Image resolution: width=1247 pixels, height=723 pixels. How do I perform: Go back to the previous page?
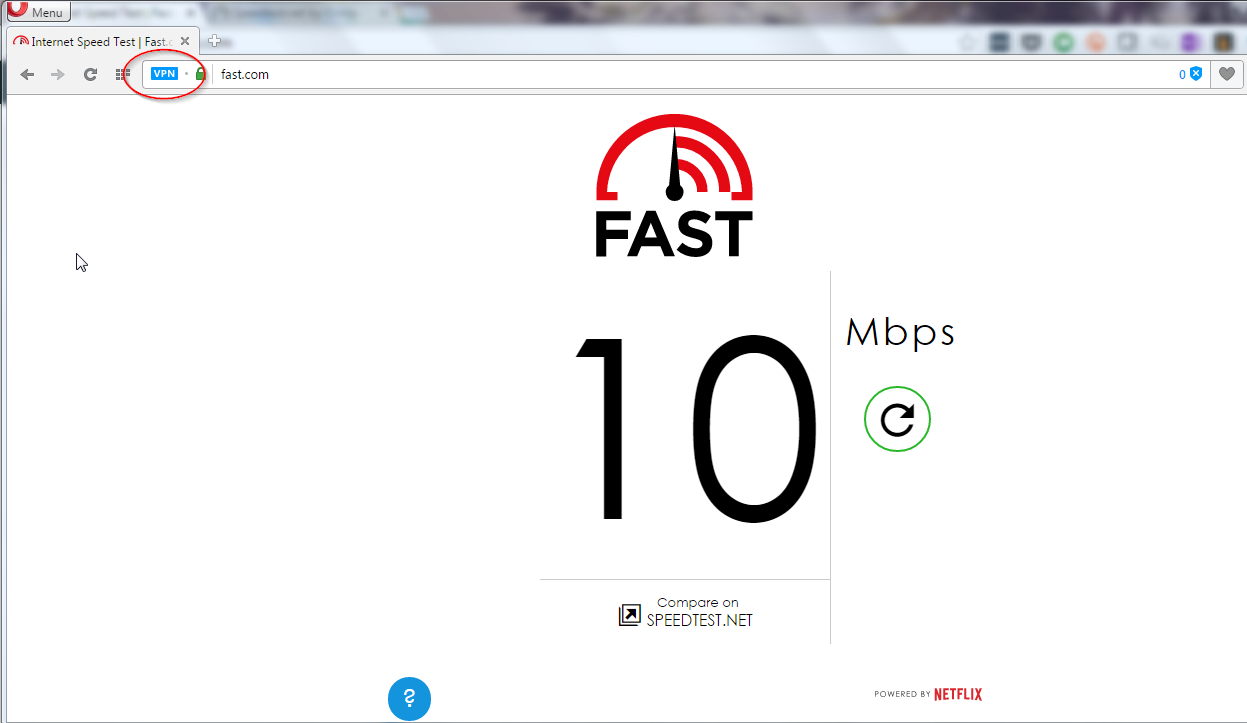point(28,75)
